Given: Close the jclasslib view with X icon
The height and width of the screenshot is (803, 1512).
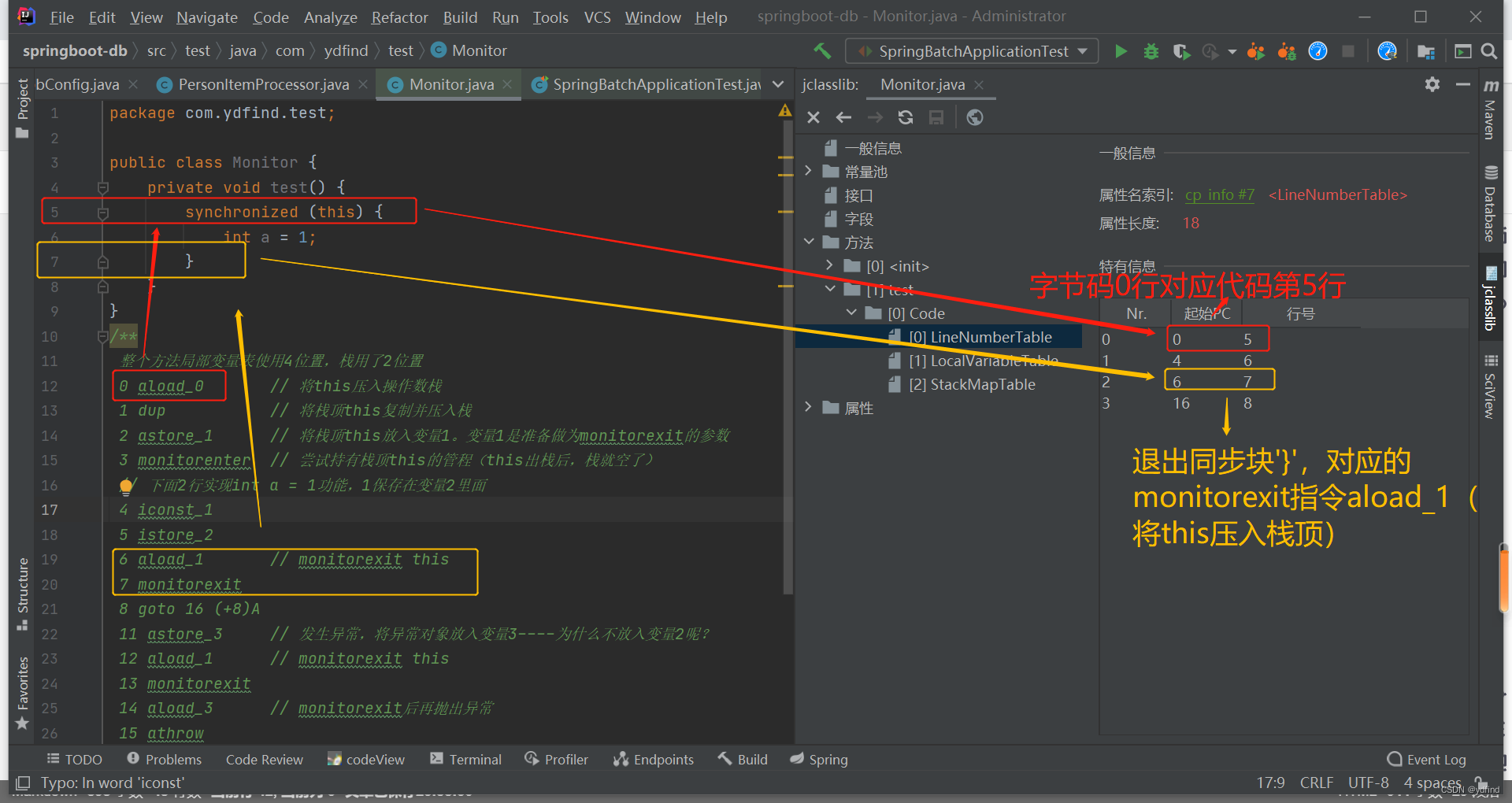Looking at the screenshot, I should pyautogui.click(x=813, y=117).
